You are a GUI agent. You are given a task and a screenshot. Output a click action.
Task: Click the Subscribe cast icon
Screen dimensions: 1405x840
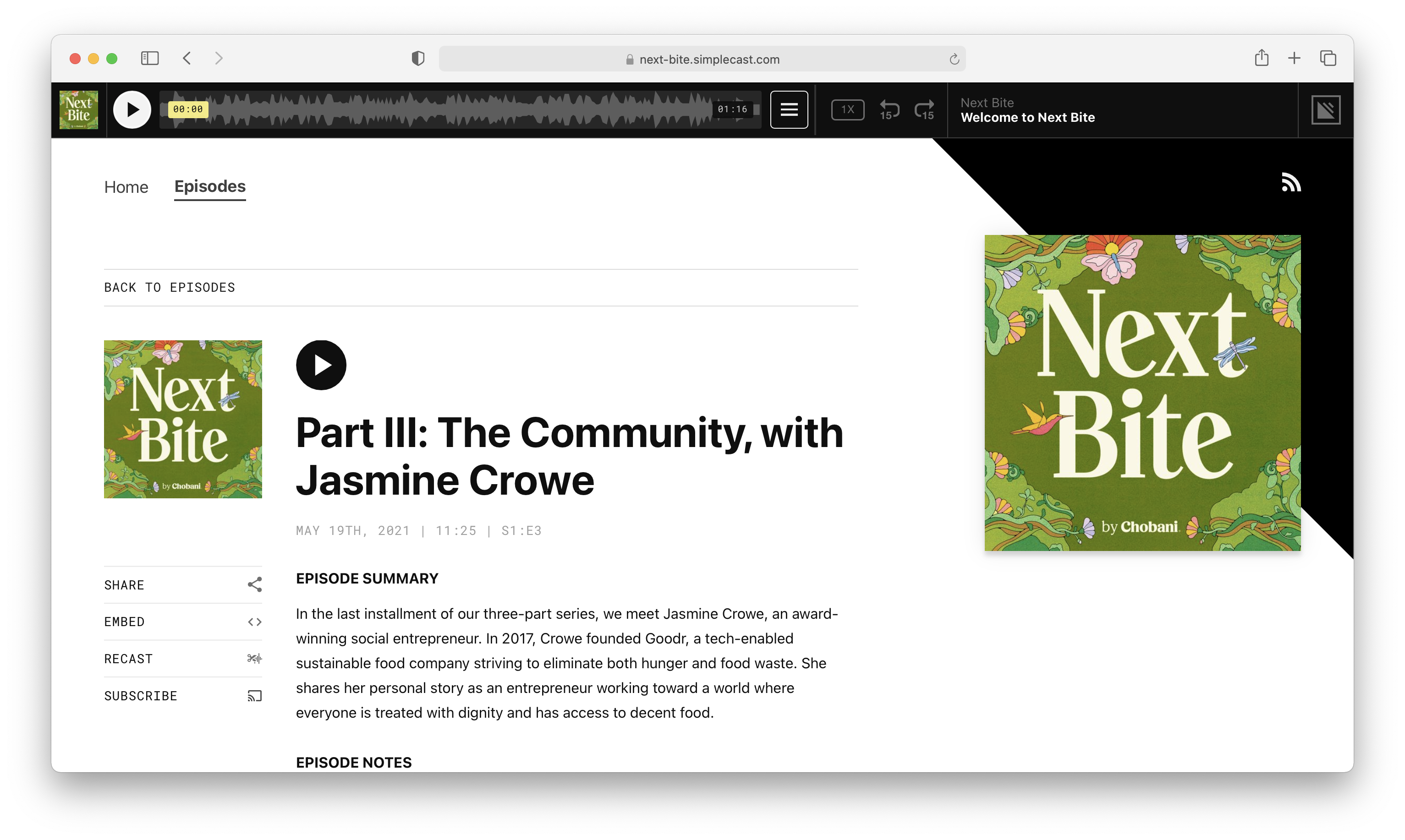click(x=254, y=696)
